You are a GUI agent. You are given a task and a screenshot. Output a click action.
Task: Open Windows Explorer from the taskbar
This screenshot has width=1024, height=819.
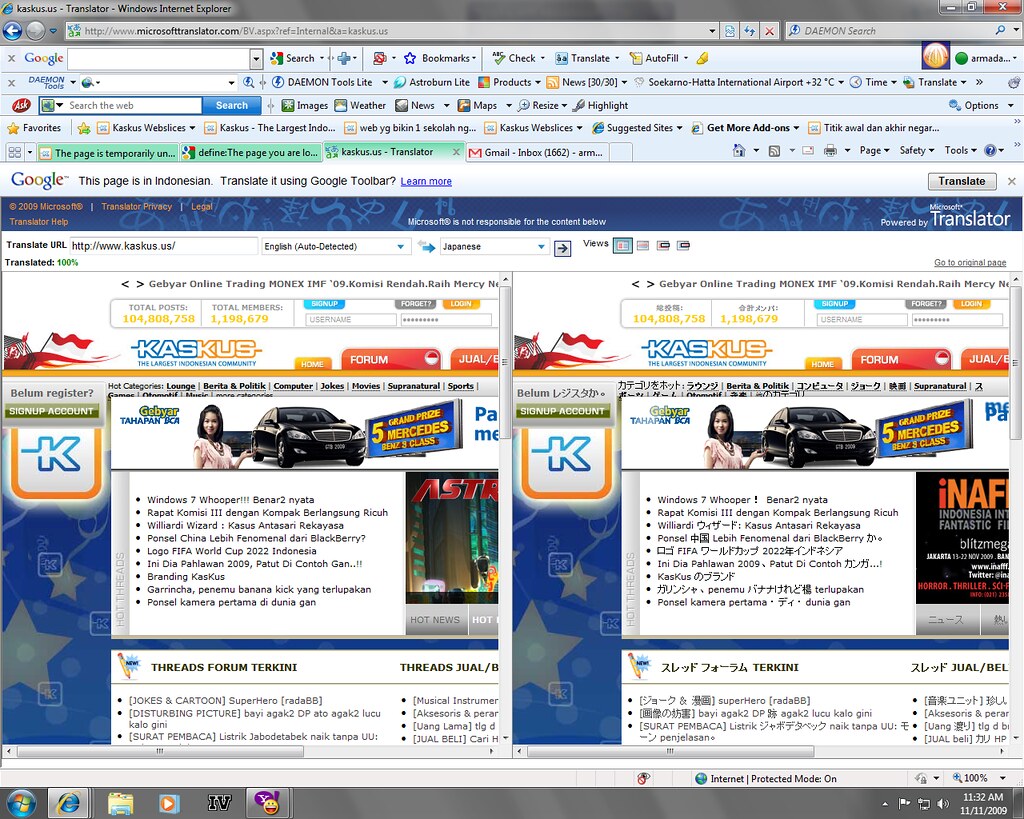click(121, 803)
